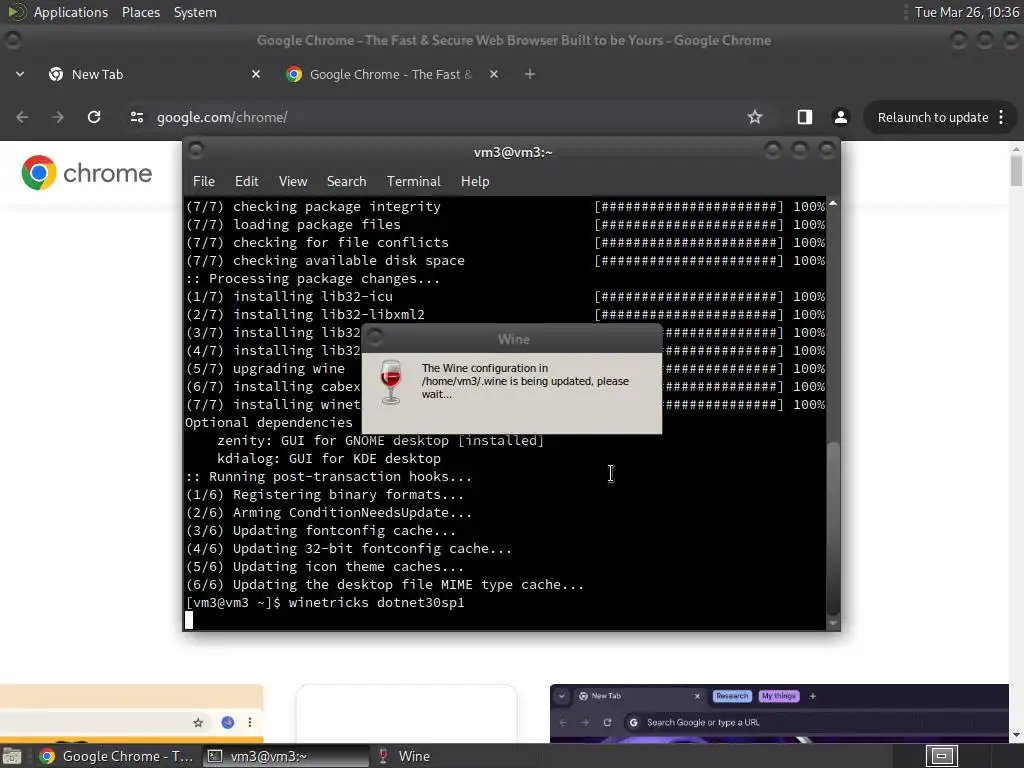Screen dimensions: 1024x768
Task: Click the terminal scrollbar down arrow
Action: (x=833, y=624)
